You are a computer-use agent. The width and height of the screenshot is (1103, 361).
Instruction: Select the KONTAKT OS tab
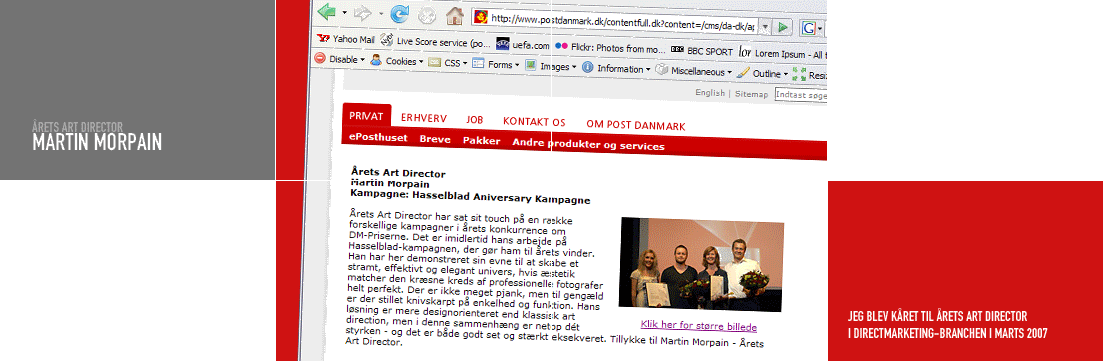pos(534,122)
